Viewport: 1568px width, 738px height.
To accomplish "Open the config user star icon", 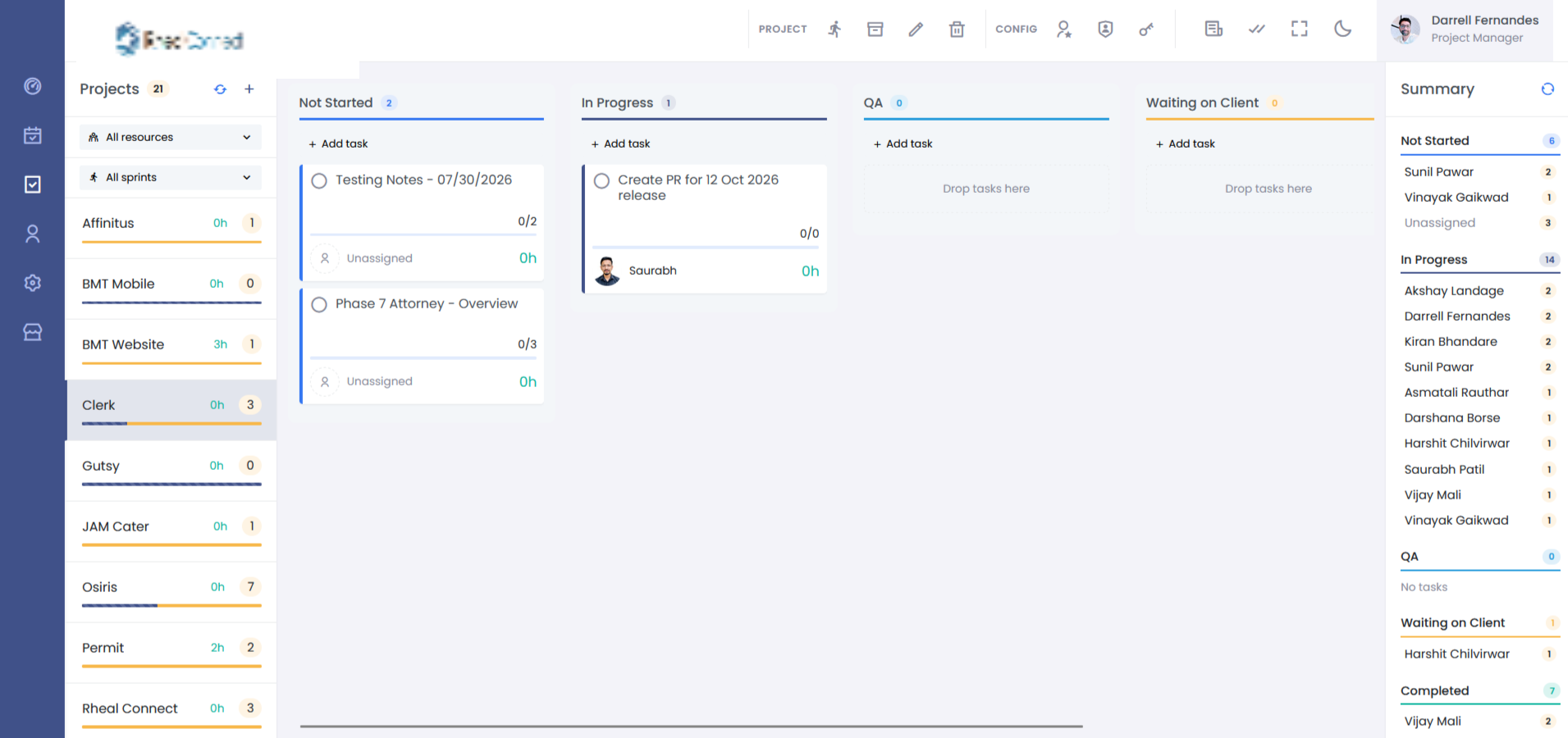I will [1064, 30].
